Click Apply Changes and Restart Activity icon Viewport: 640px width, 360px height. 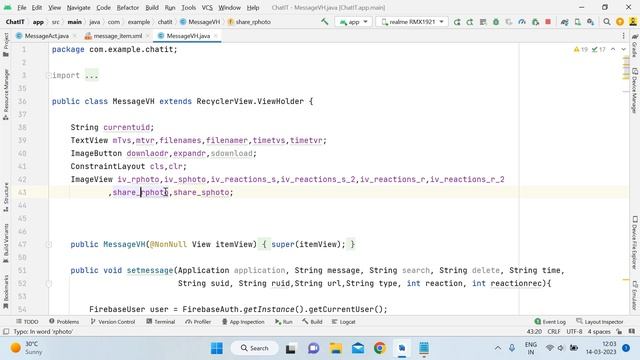pyautogui.click(x=457, y=22)
